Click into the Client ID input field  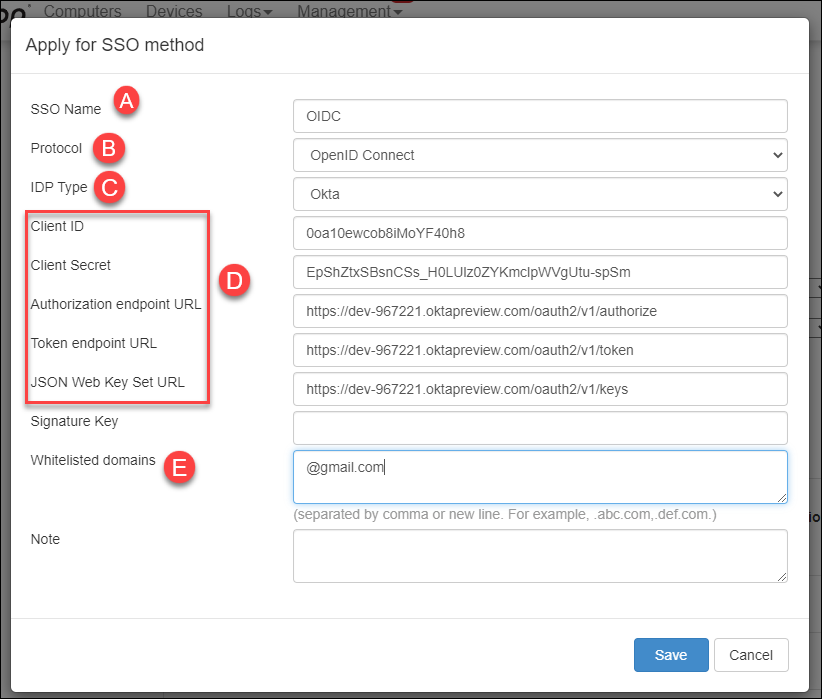pos(540,233)
